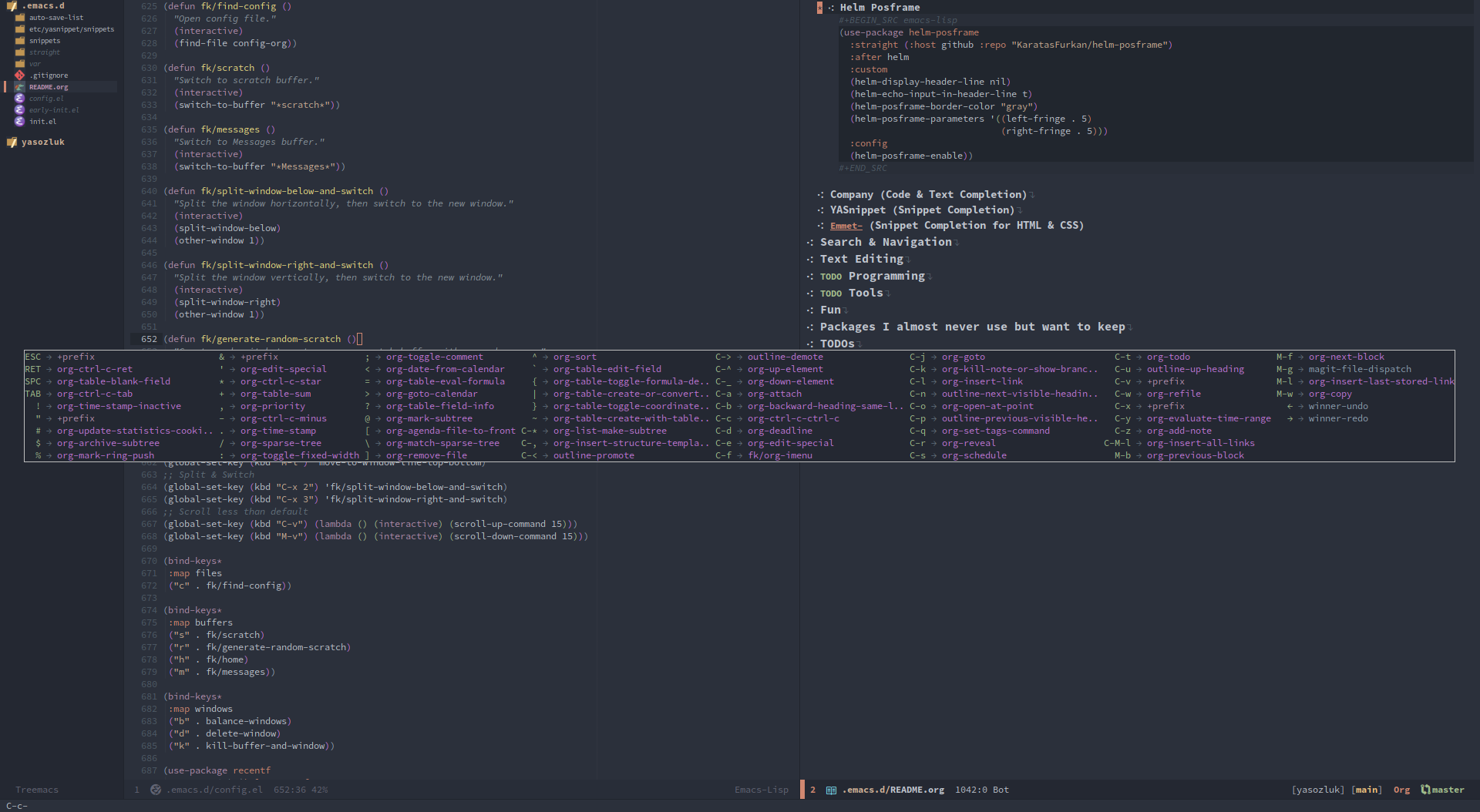The height and width of the screenshot is (812, 1480).
Task: Choose org-goto in which-key popup
Action: pyautogui.click(x=964, y=357)
